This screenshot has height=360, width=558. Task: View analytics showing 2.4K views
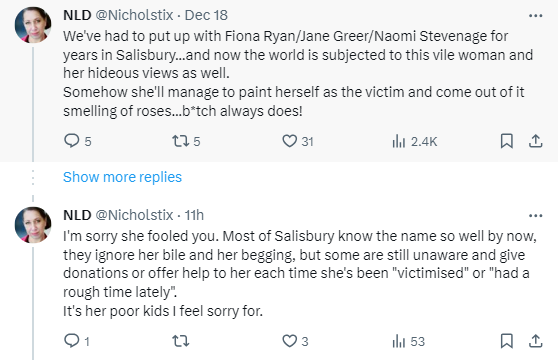[x=415, y=142]
